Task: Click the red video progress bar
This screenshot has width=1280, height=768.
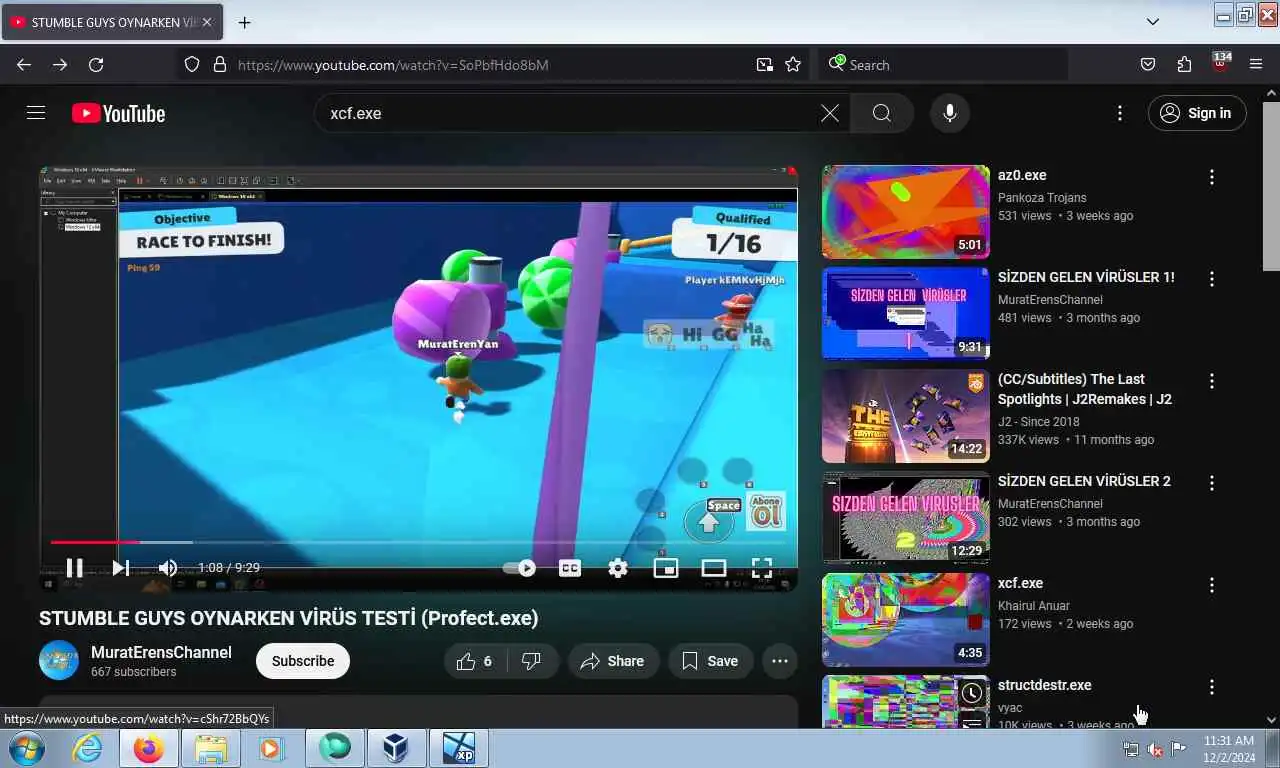Action: pyautogui.click(x=96, y=542)
